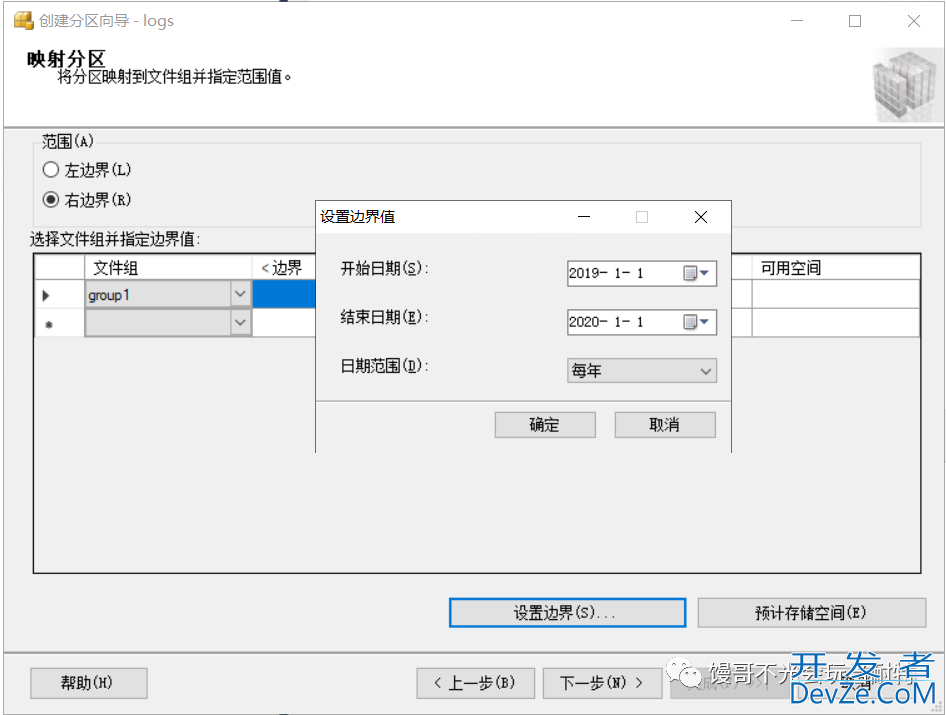Minimize the 设置边界值 dialog
The image size is (946, 715).
[x=583, y=217]
